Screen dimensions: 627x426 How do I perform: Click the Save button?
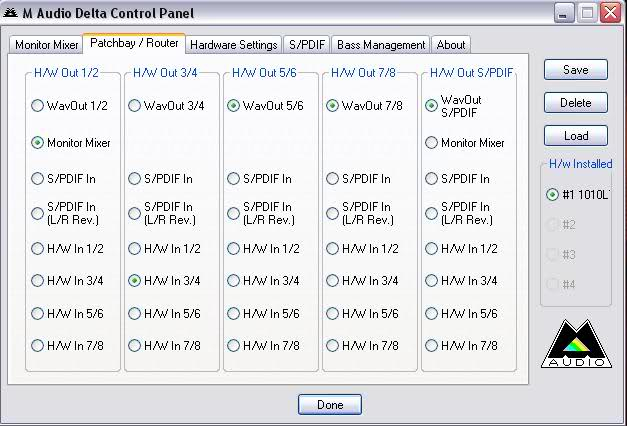tap(575, 70)
